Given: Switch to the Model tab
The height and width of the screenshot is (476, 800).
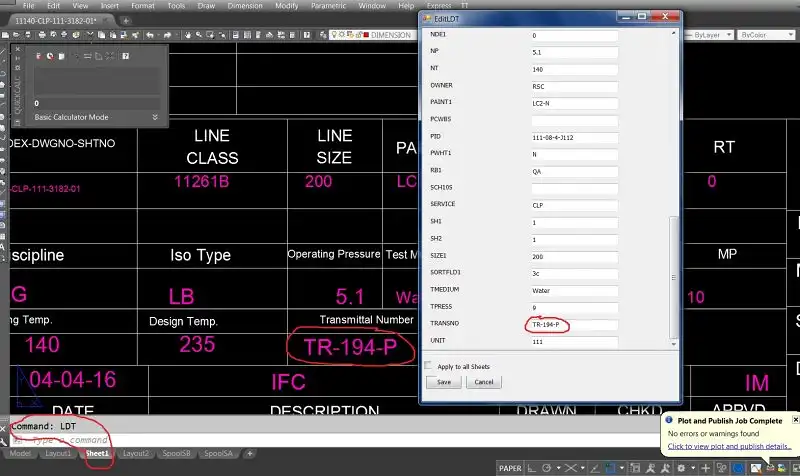Looking at the screenshot, I should 20,453.
